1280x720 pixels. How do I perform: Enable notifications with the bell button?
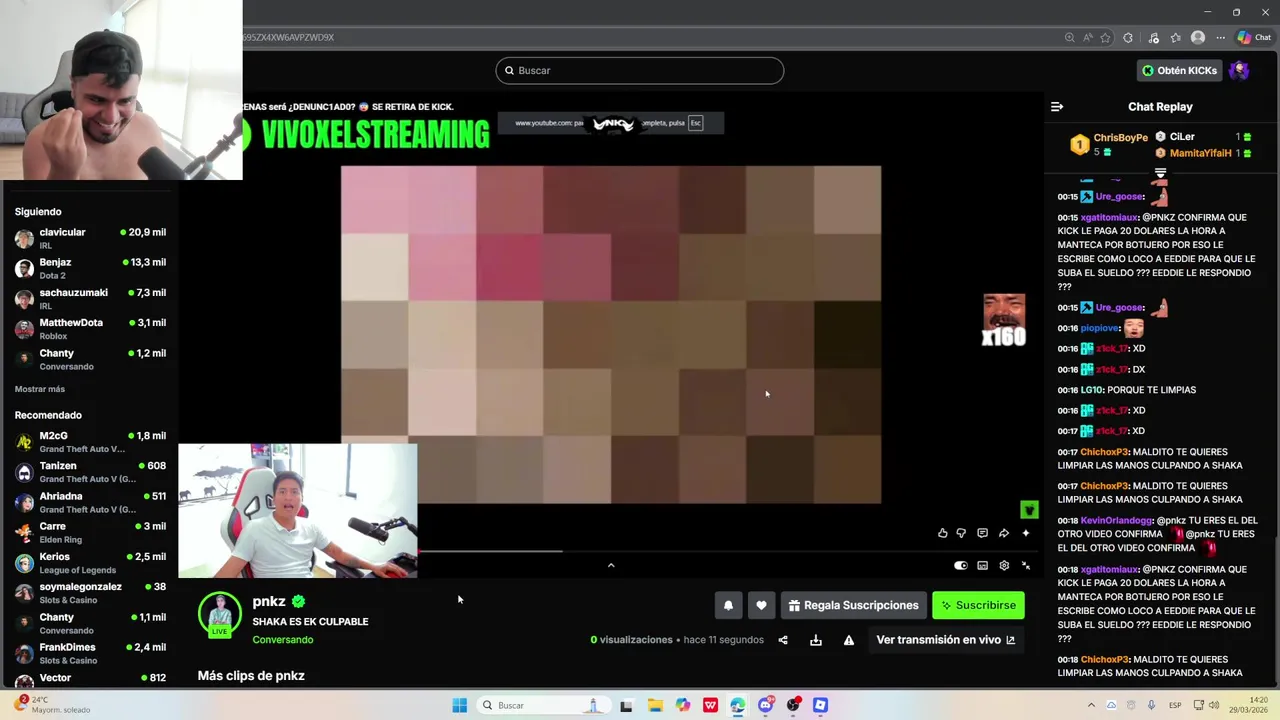728,605
